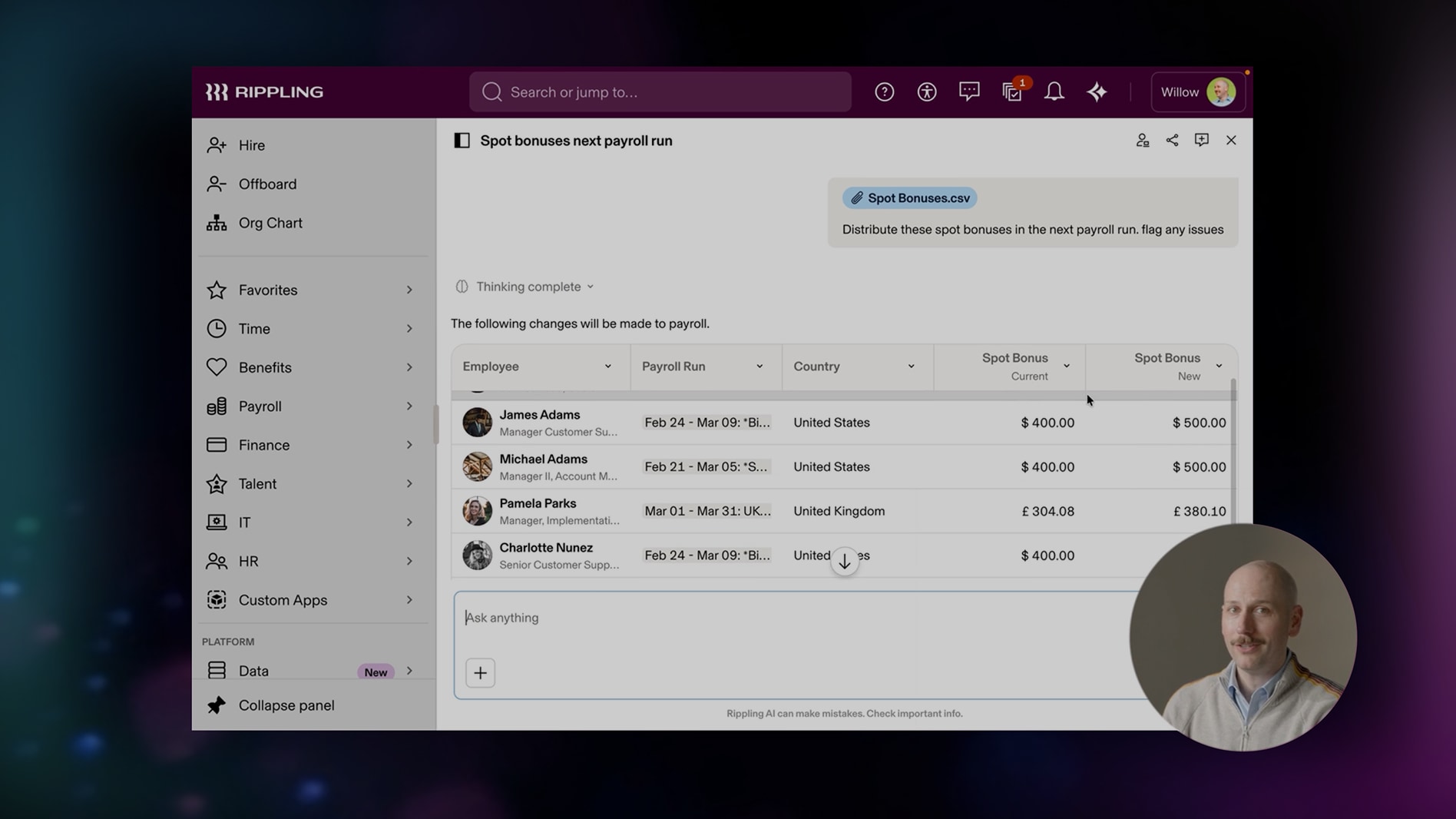Open the Country column dropdown
Screen dimensions: 1456x819
[911, 366]
